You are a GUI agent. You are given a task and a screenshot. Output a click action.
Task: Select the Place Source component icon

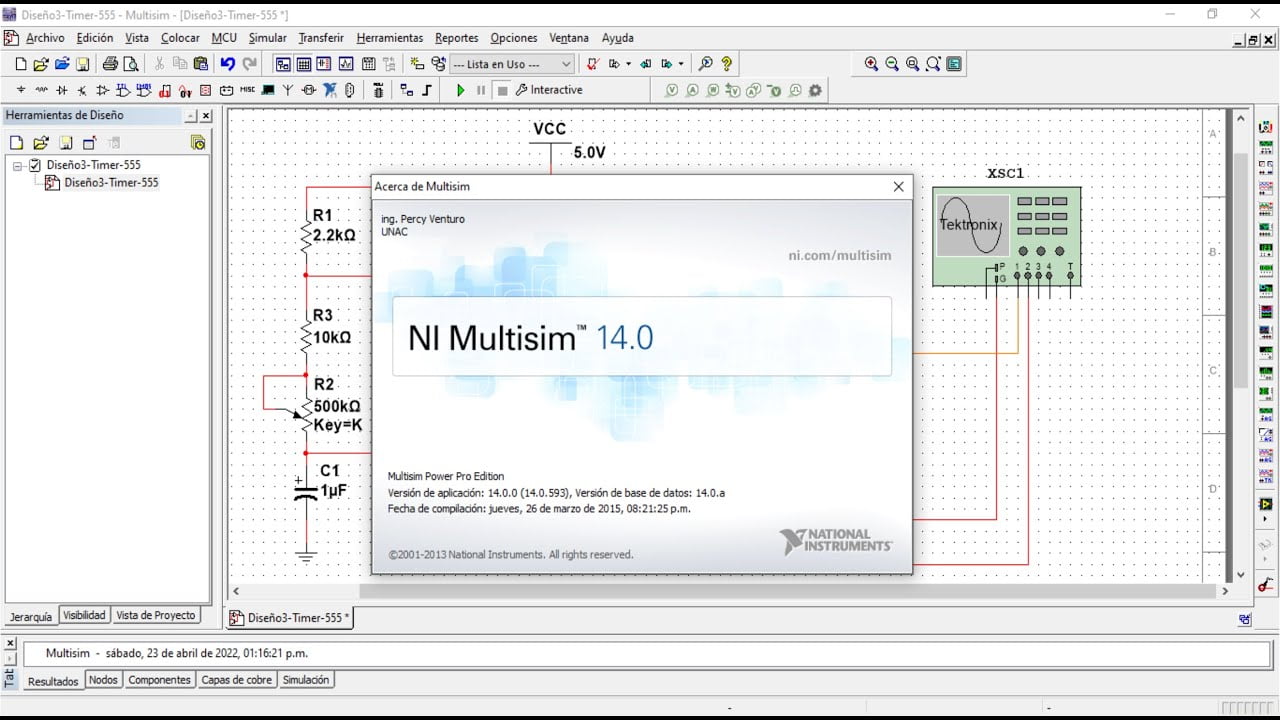tap(20, 90)
